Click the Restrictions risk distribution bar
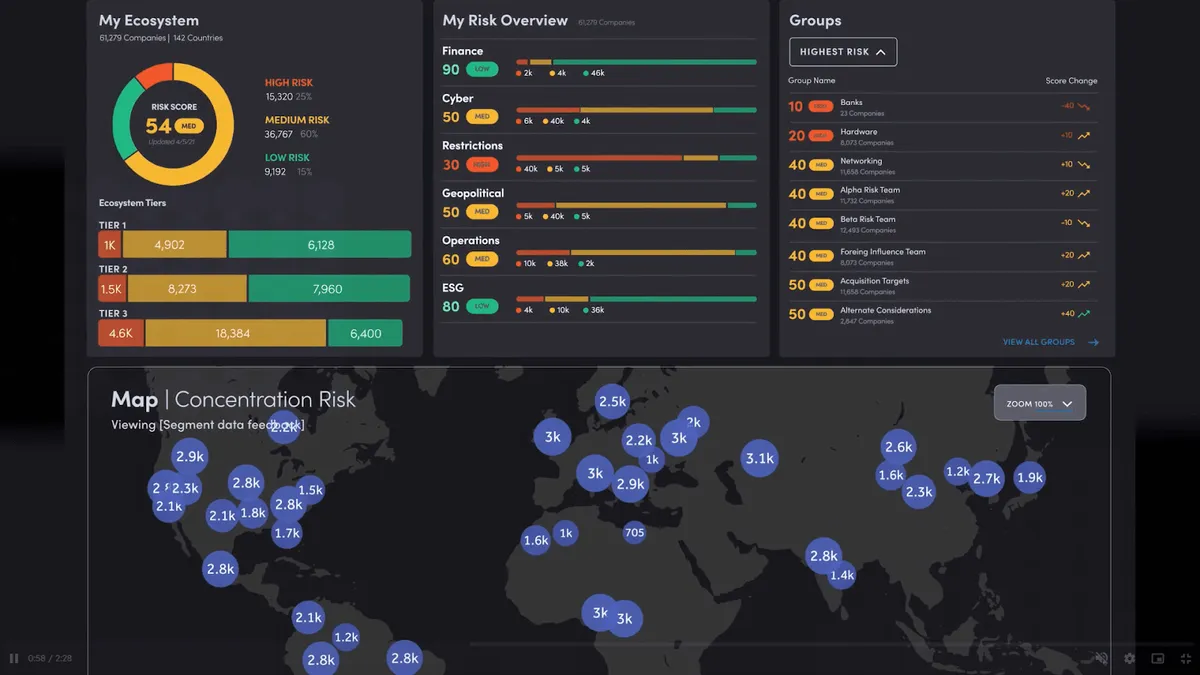Viewport: 1200px width, 675px height. click(x=636, y=157)
